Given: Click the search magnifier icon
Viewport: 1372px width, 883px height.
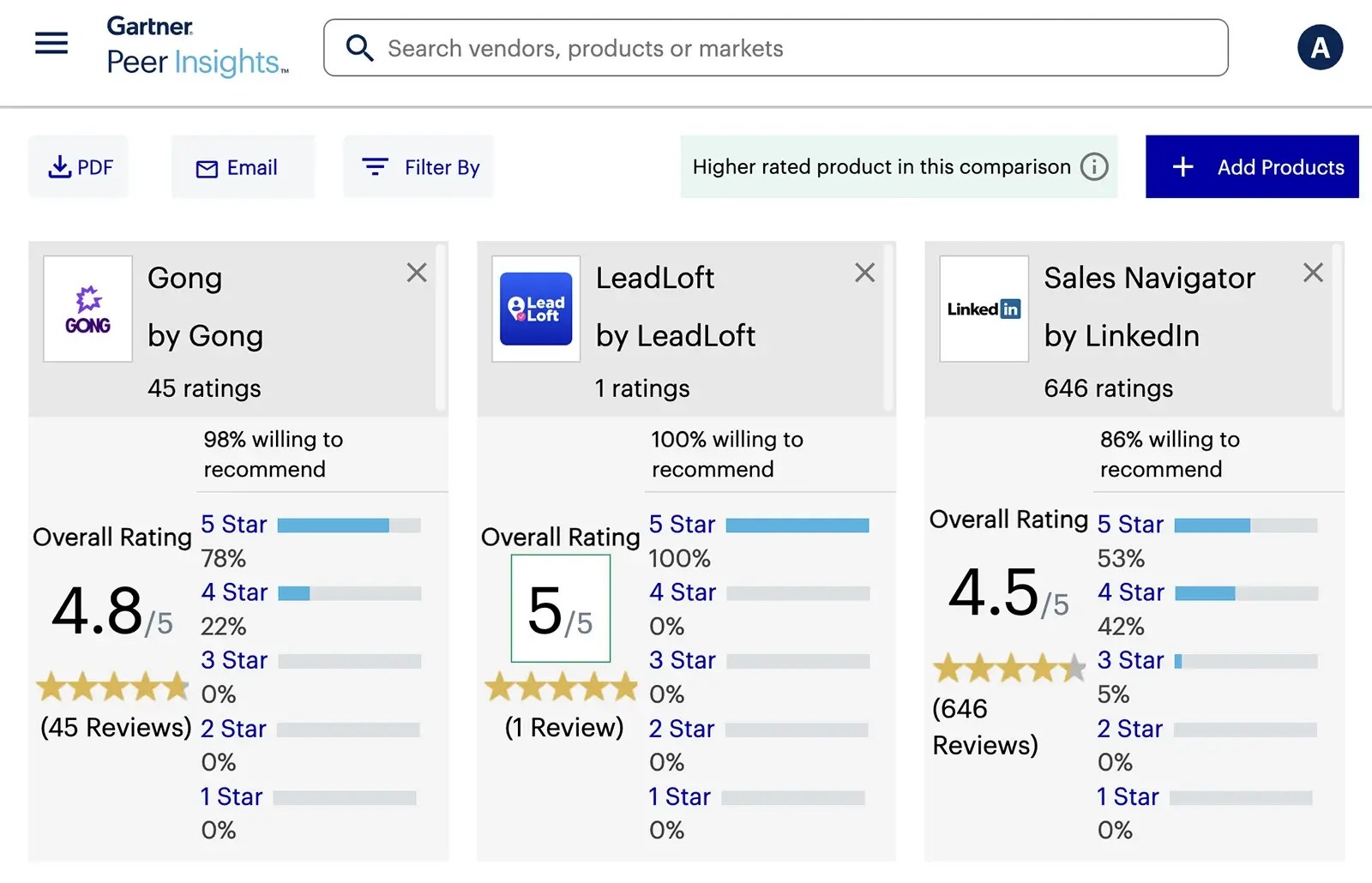Looking at the screenshot, I should click(x=359, y=48).
